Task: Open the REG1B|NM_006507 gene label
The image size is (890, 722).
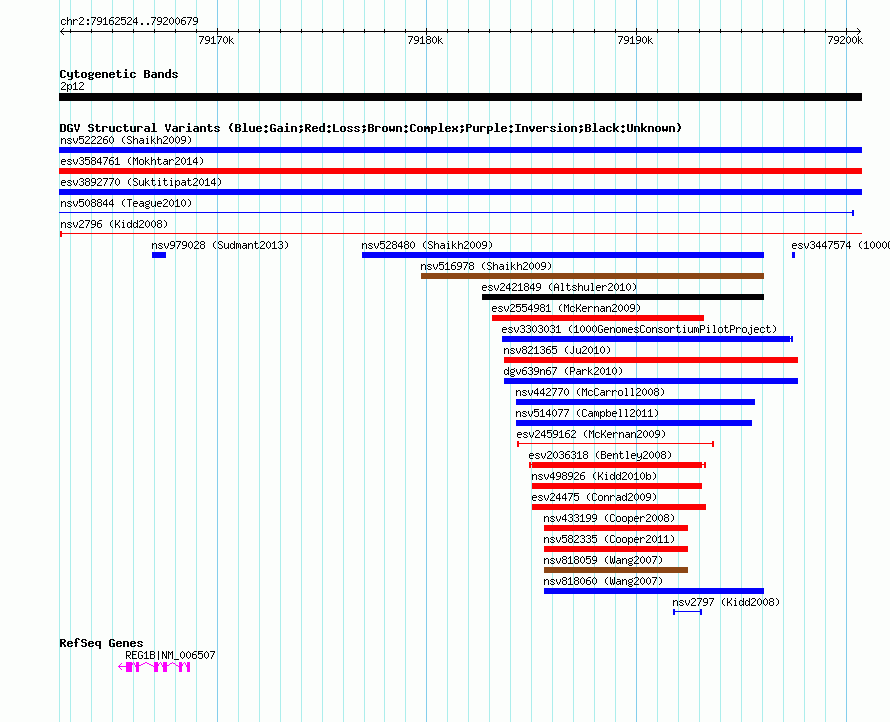Action: (x=170, y=655)
